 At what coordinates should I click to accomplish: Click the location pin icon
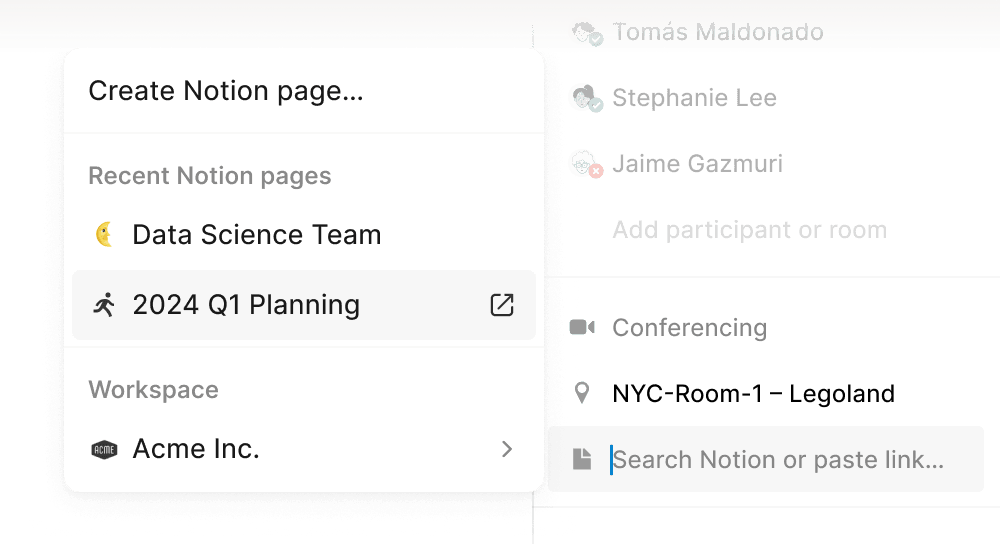point(582,393)
